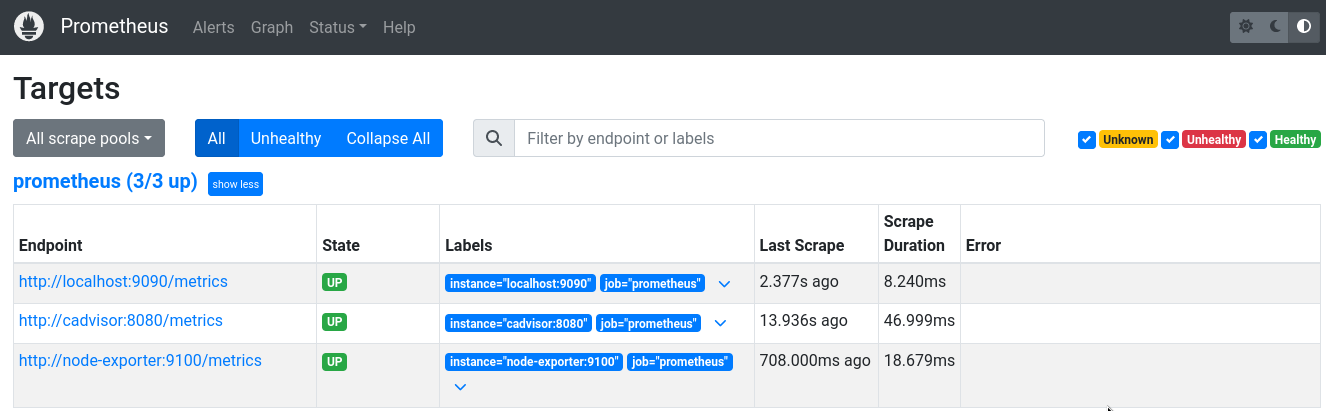The height and width of the screenshot is (412, 1326).
Task: Click the 8.240ms scrape duration
Action: point(915,282)
